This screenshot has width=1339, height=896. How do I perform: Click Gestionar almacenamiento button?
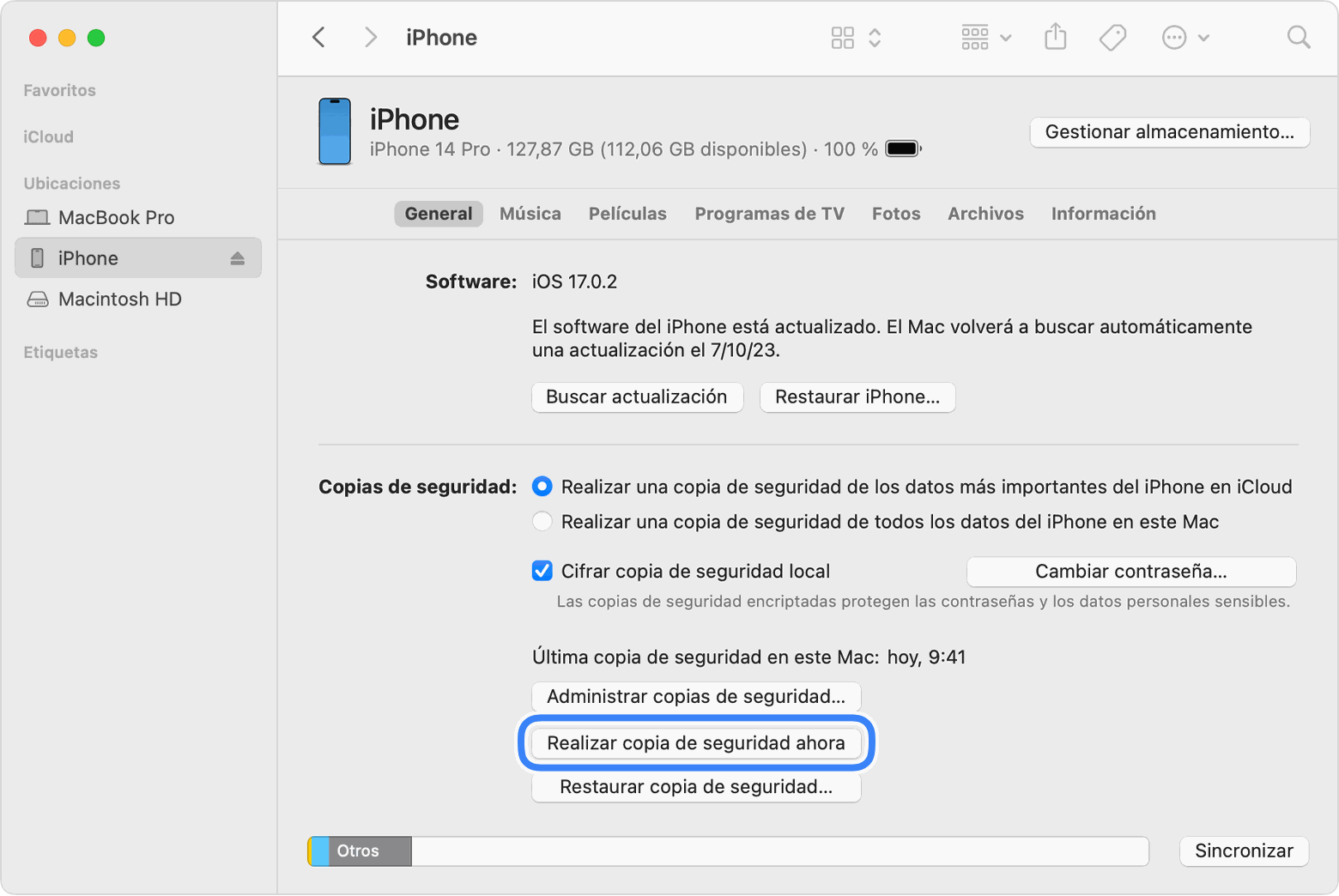tap(1170, 132)
